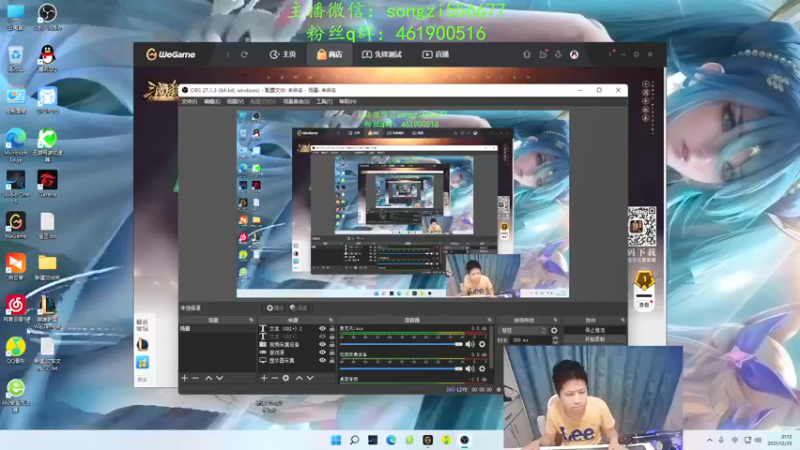Viewport: 800px width, 450px height.
Task: Open the Studio One desktop shortcut
Action: 16,187
